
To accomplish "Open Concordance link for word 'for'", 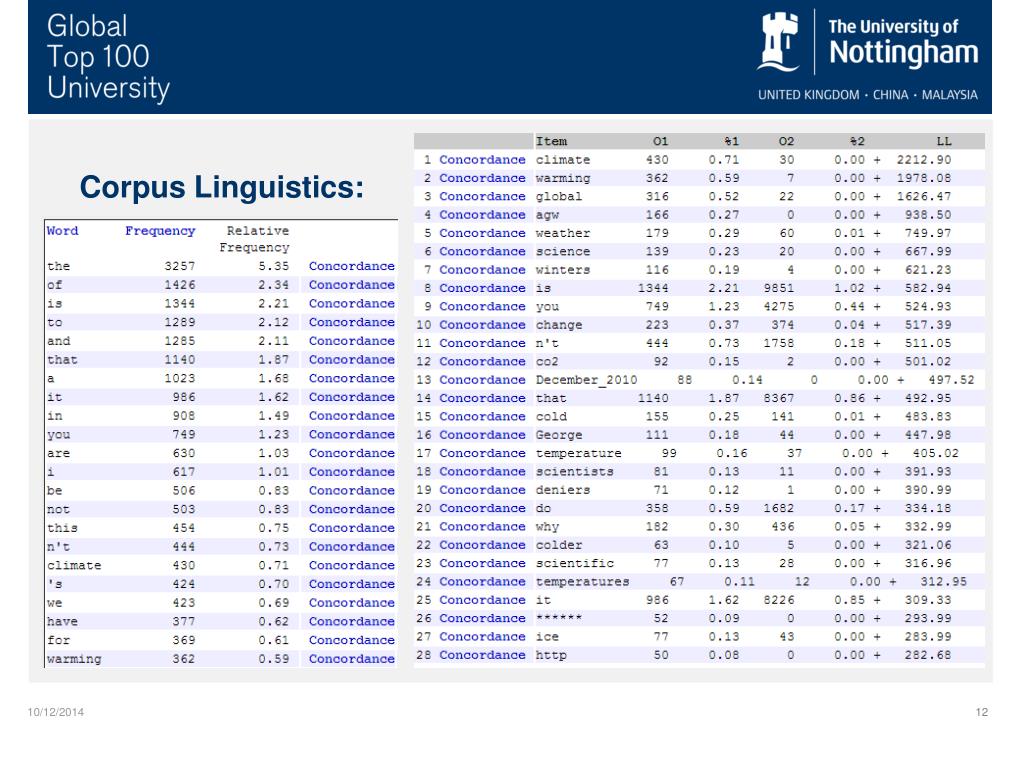I will pyautogui.click(x=351, y=640).
